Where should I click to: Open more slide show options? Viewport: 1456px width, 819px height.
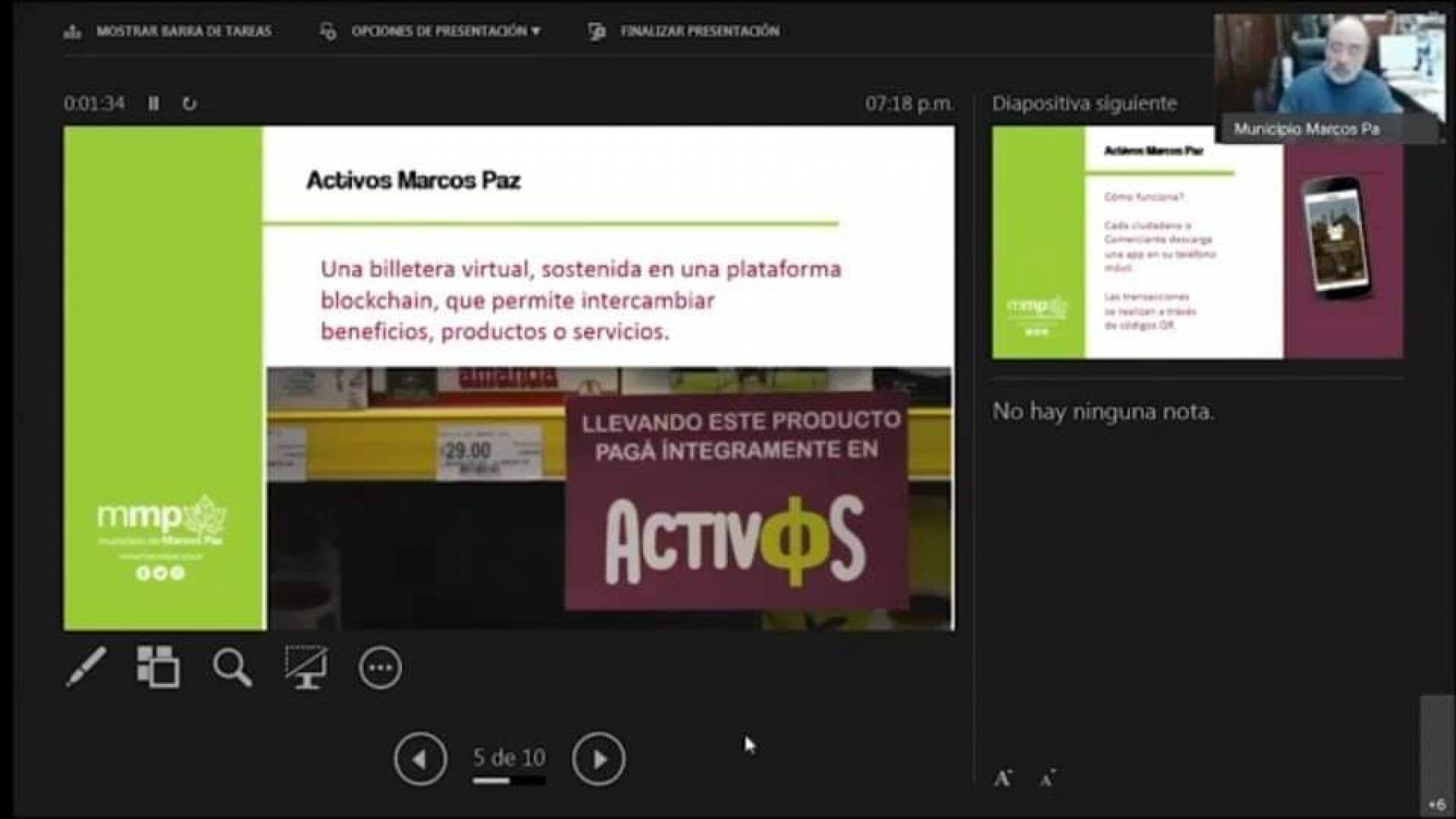coord(380,668)
